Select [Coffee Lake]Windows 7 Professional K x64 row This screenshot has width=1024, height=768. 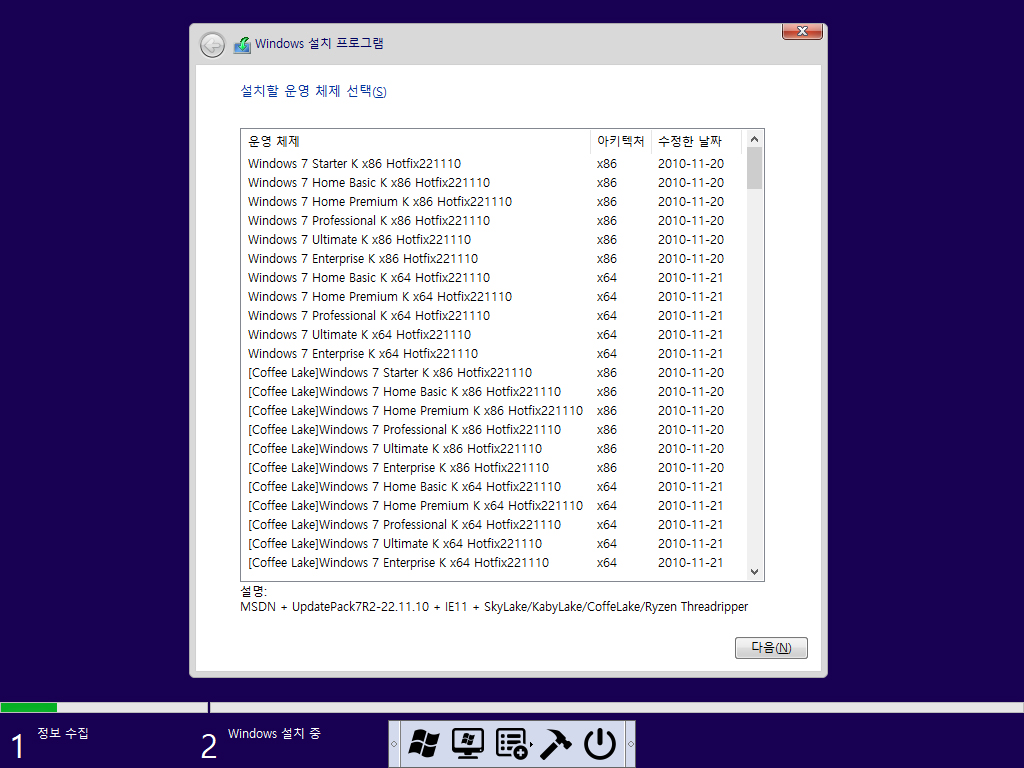tap(492, 524)
